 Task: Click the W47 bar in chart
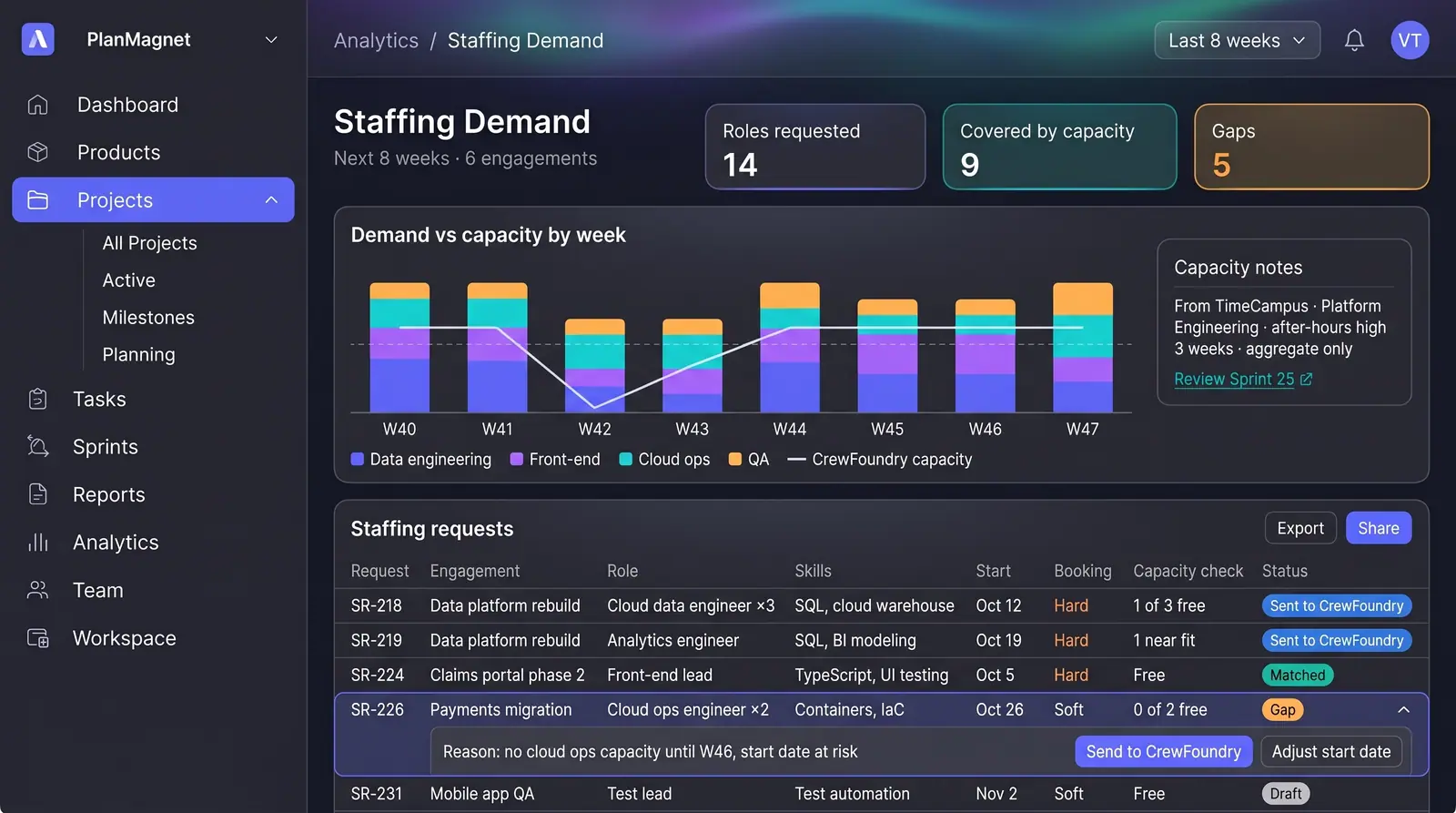coord(1083,348)
